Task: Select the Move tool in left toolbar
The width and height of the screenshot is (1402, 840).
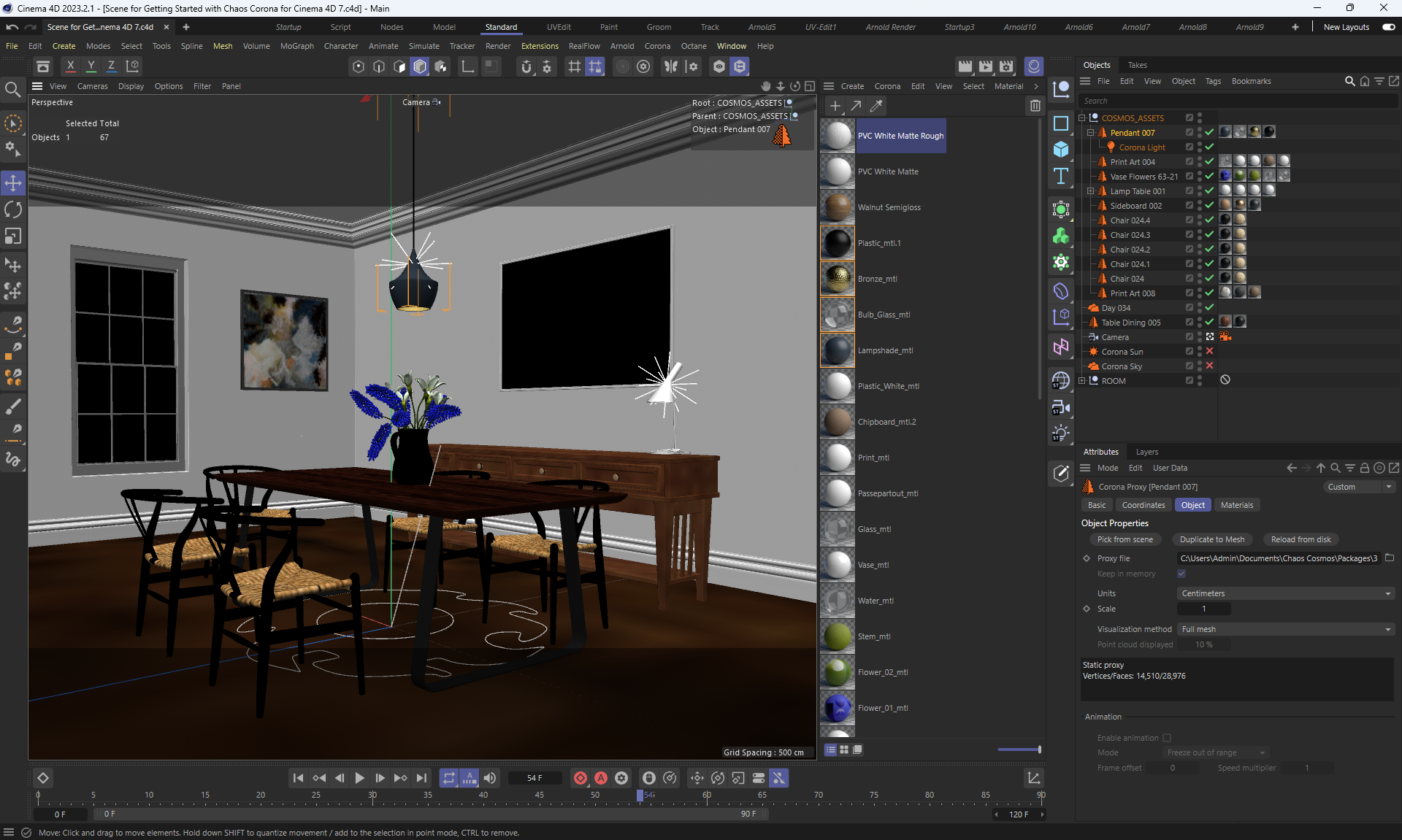Action: (13, 183)
